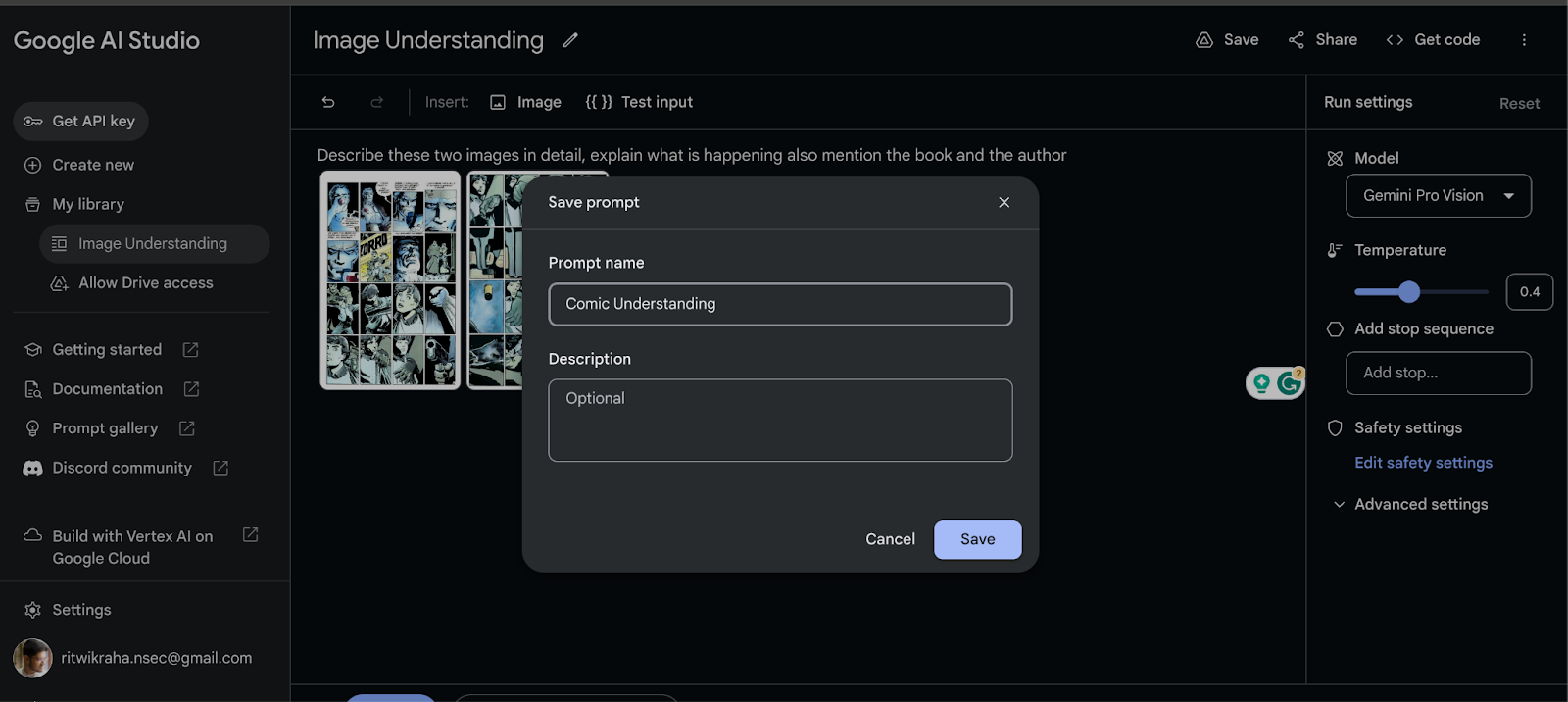Click Reset in Run settings

pyautogui.click(x=1519, y=104)
